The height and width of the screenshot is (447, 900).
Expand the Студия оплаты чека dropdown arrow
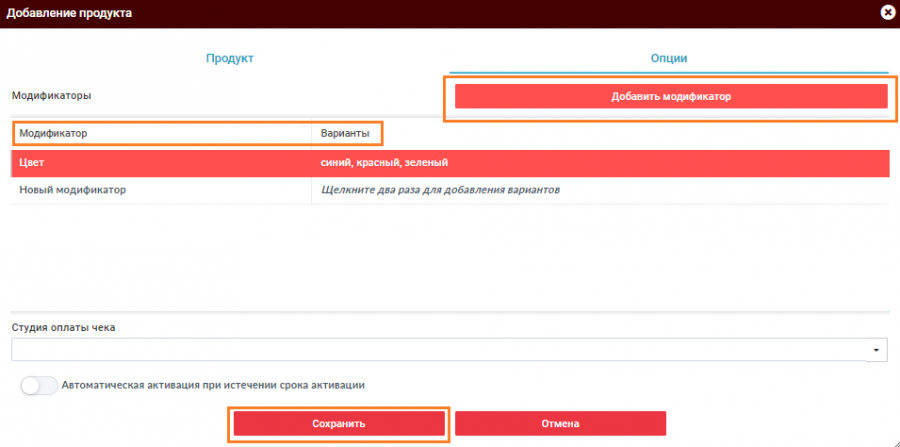(x=877, y=350)
